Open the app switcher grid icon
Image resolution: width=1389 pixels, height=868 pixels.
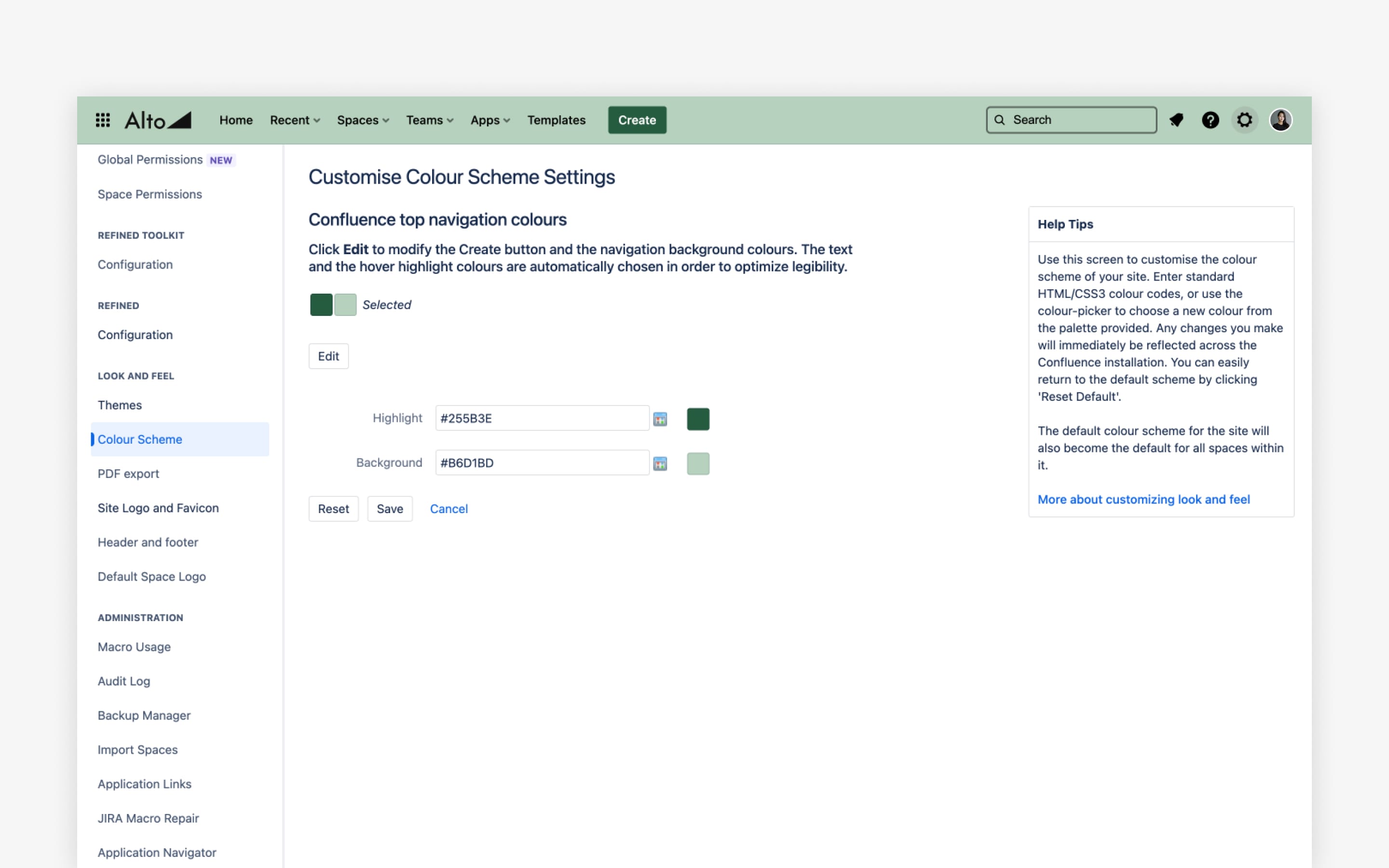pyautogui.click(x=103, y=120)
